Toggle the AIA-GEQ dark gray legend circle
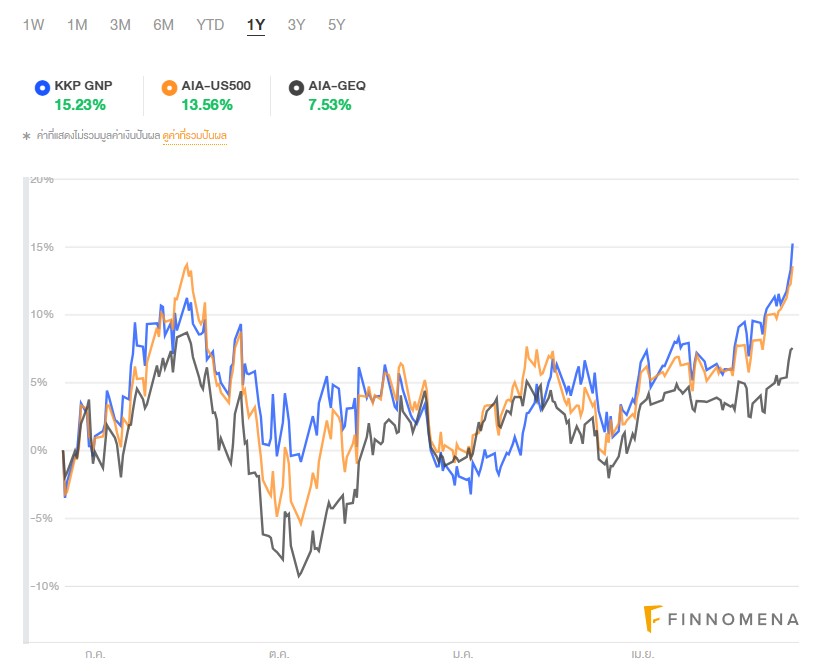This screenshot has height=671, width=822. tap(295, 87)
